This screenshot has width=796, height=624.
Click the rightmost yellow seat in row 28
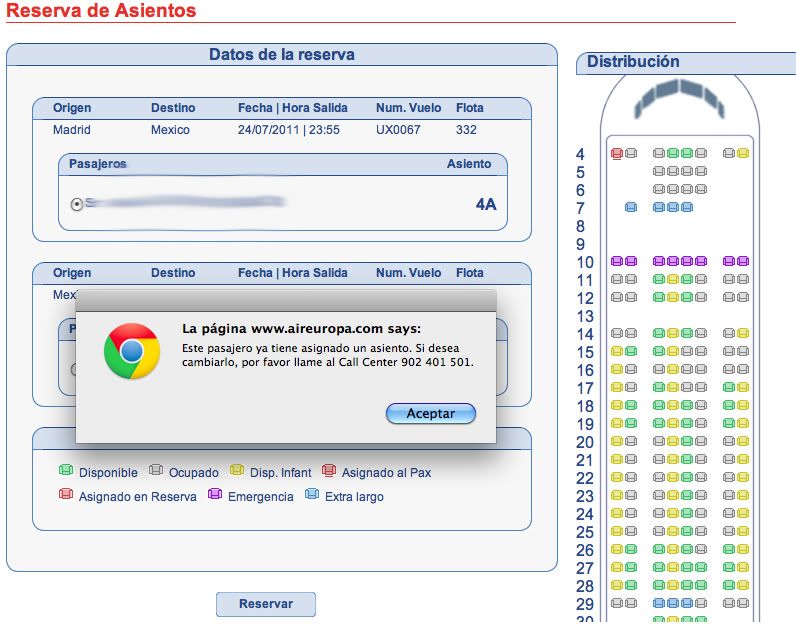pos(743,585)
